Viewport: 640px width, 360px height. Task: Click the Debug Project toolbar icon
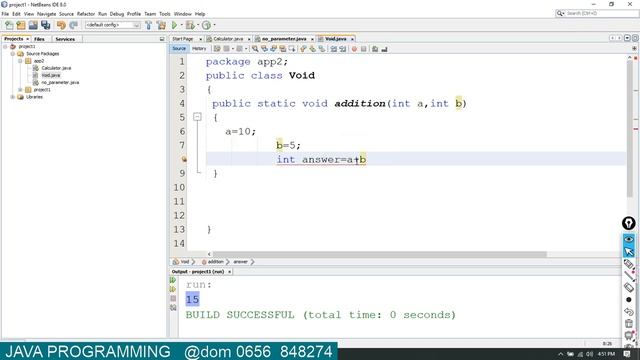(x=190, y=25)
